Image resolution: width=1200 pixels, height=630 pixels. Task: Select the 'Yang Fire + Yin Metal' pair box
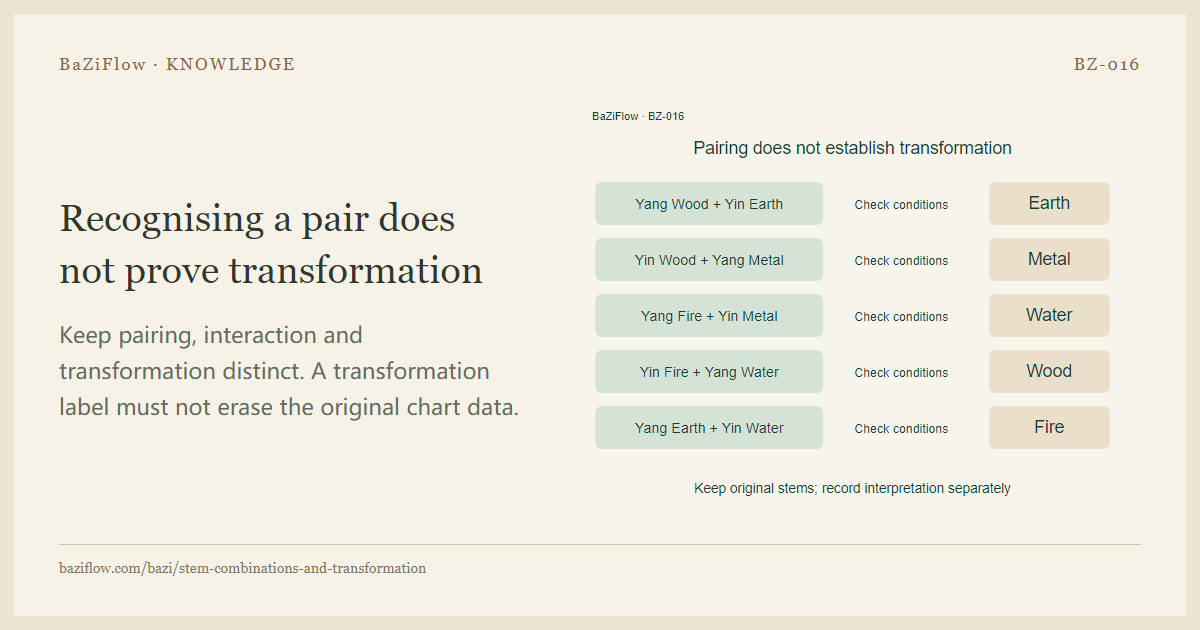(709, 316)
